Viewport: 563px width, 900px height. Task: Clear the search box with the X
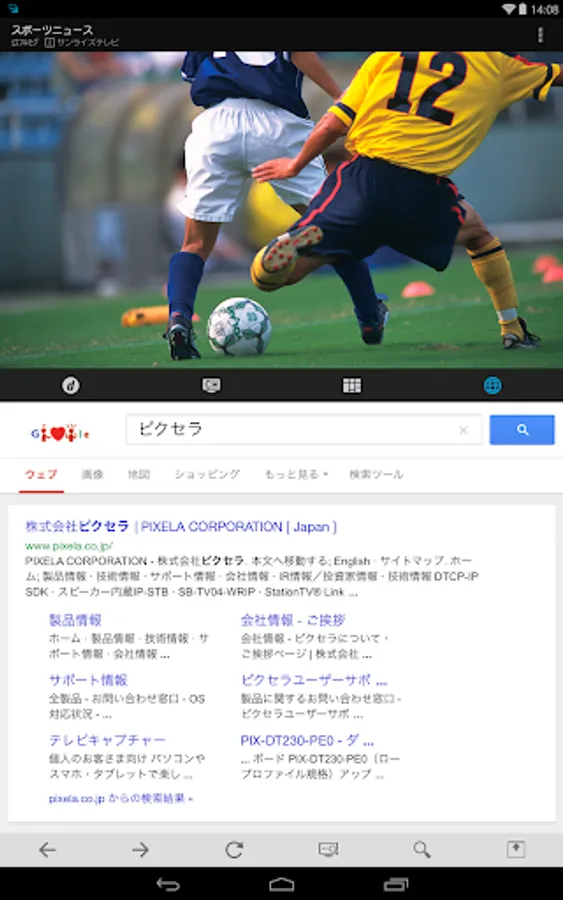pos(463,429)
